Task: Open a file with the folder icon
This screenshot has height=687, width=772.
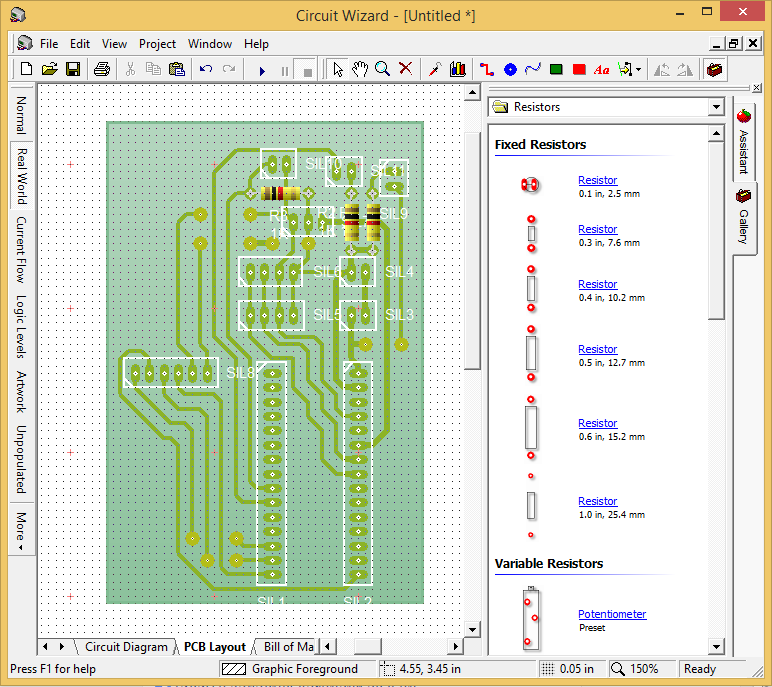Action: (49, 69)
